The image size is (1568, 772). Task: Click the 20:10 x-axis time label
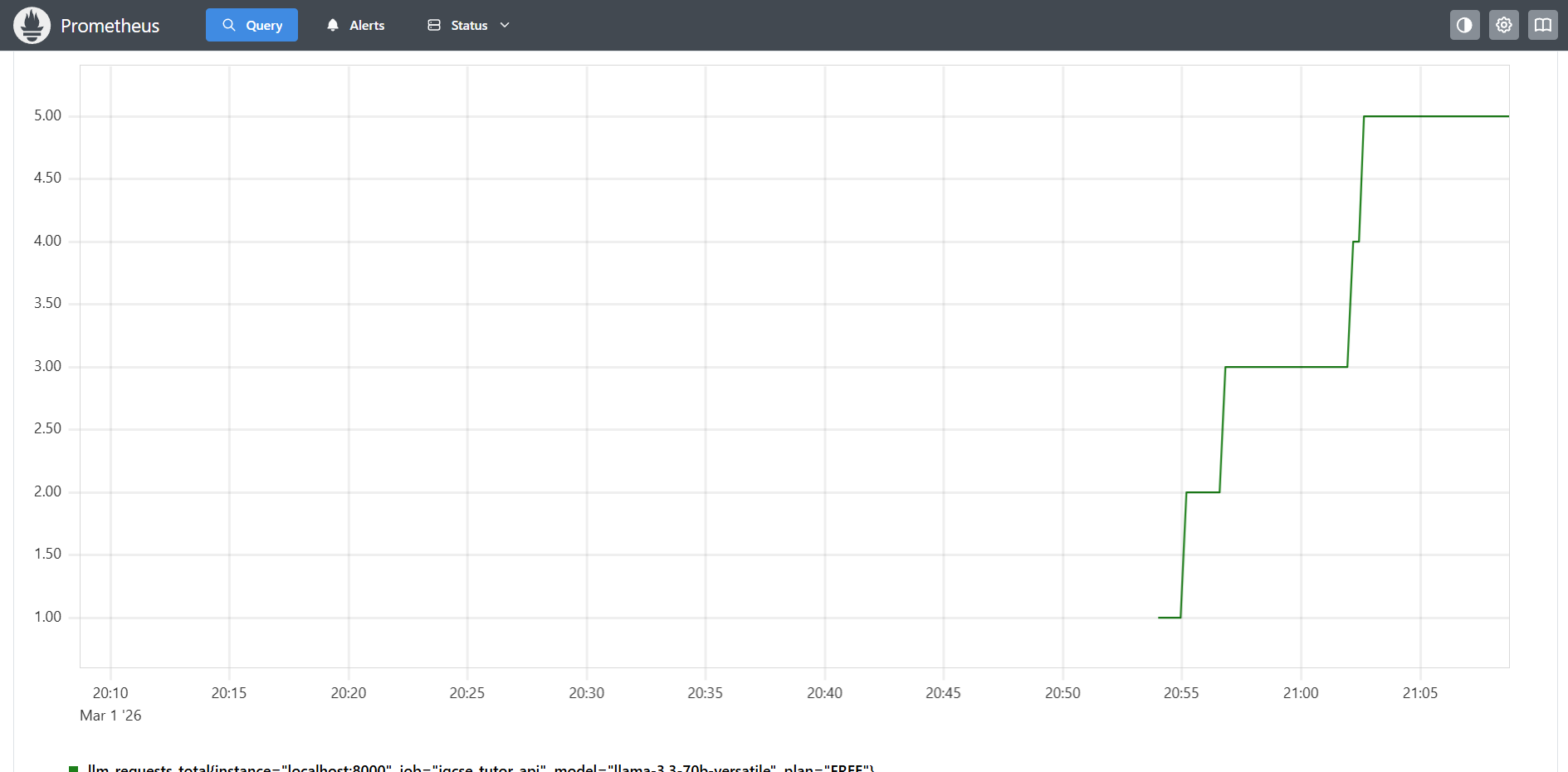click(x=110, y=693)
